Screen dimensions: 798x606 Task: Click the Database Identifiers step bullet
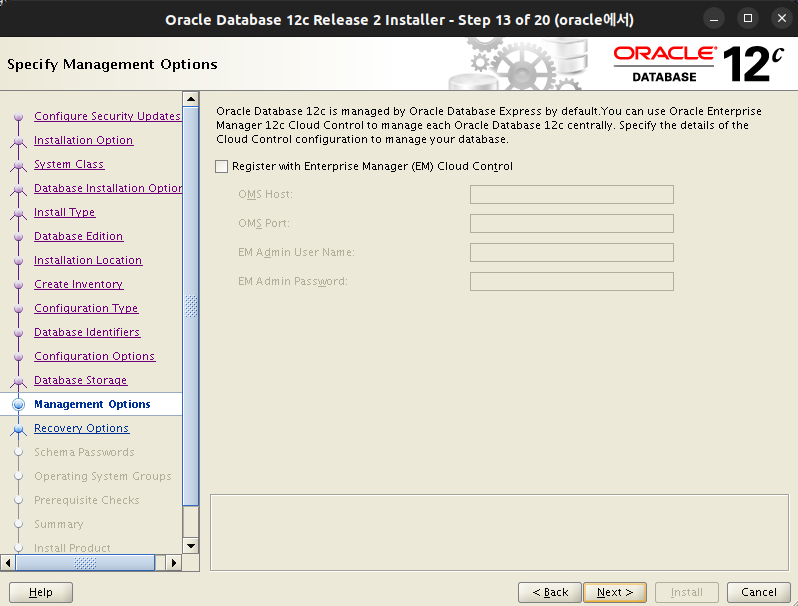pos(18,333)
